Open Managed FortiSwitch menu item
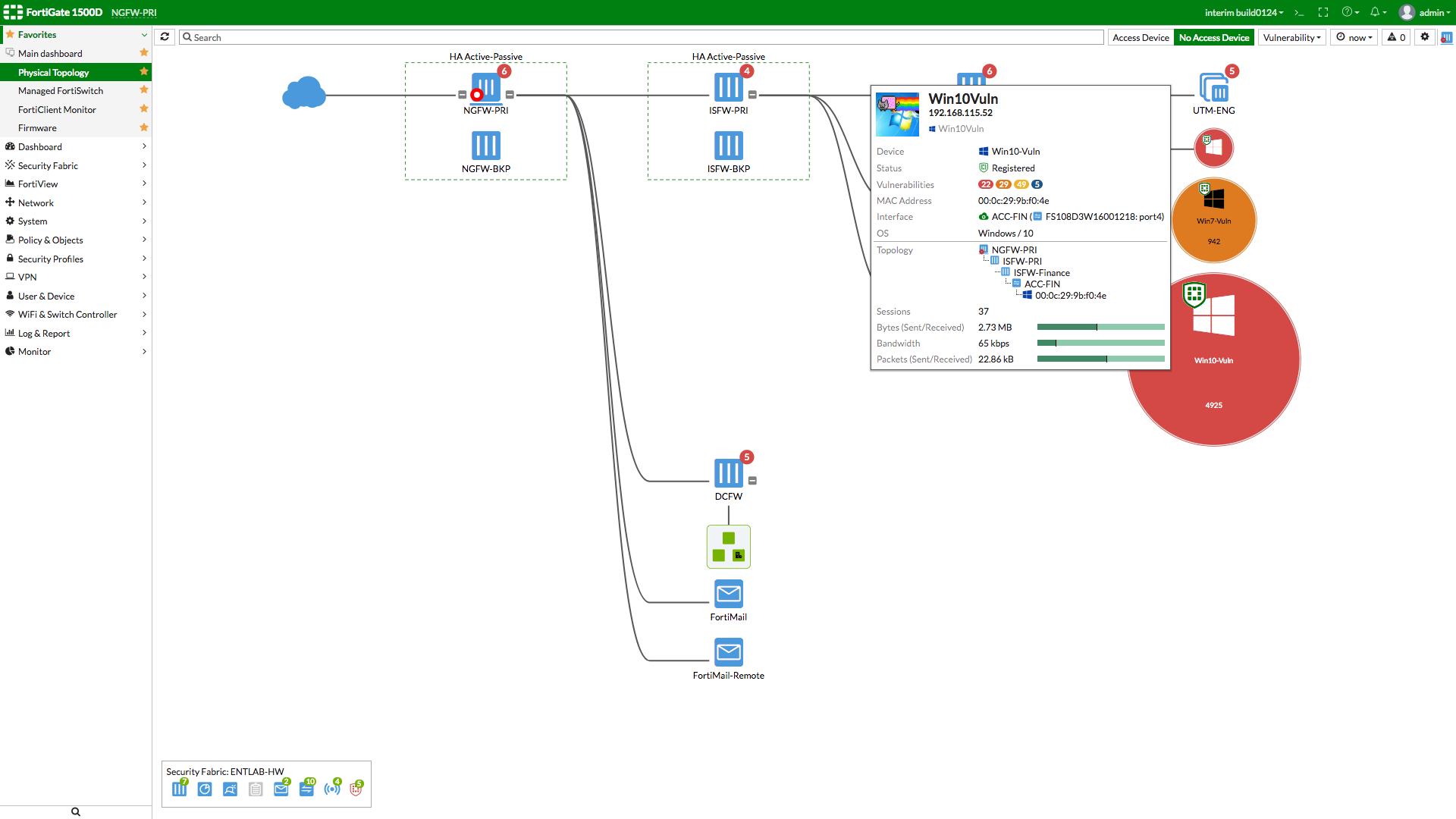Screen dimensions: 1456x819 click(x=61, y=91)
